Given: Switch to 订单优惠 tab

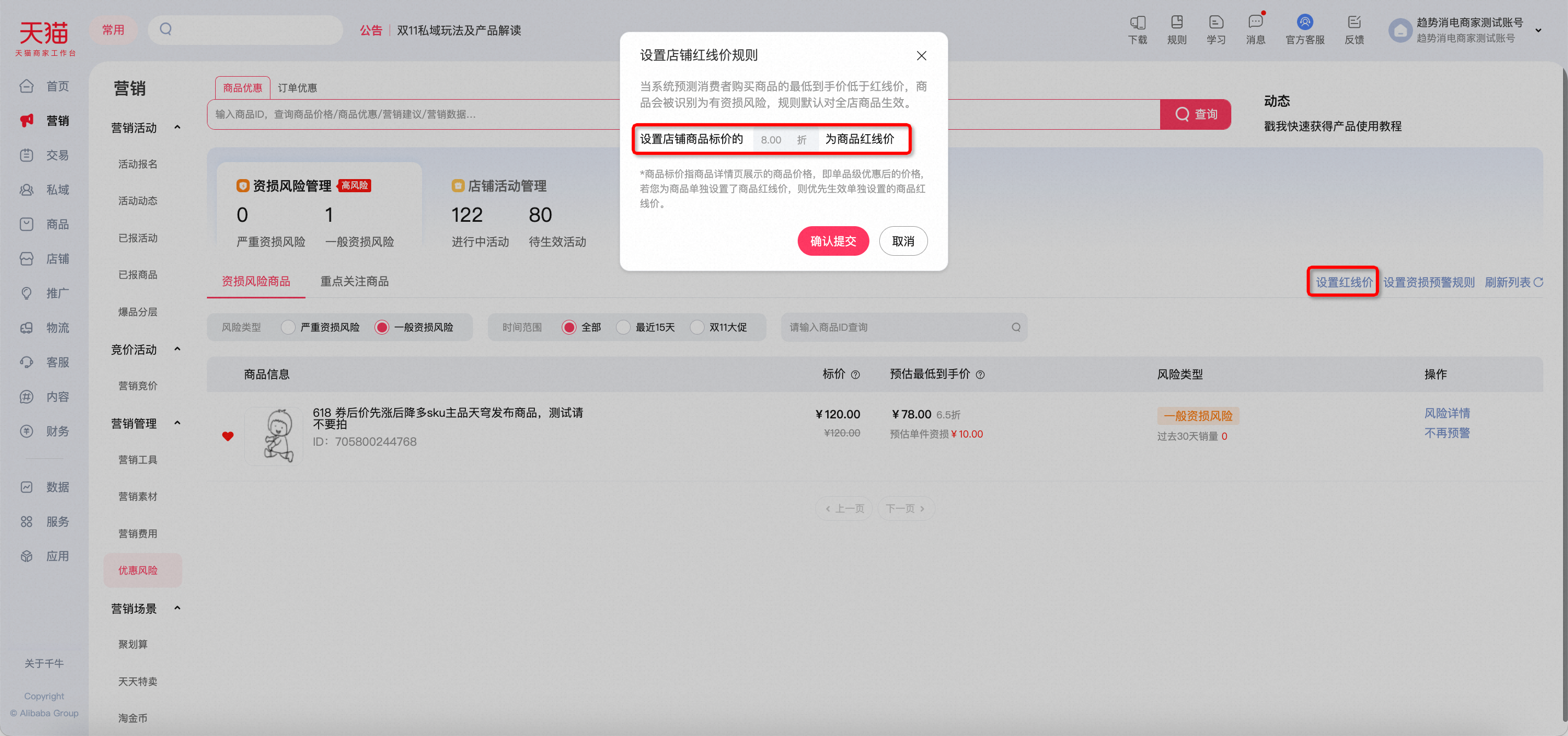Looking at the screenshot, I should (297, 88).
